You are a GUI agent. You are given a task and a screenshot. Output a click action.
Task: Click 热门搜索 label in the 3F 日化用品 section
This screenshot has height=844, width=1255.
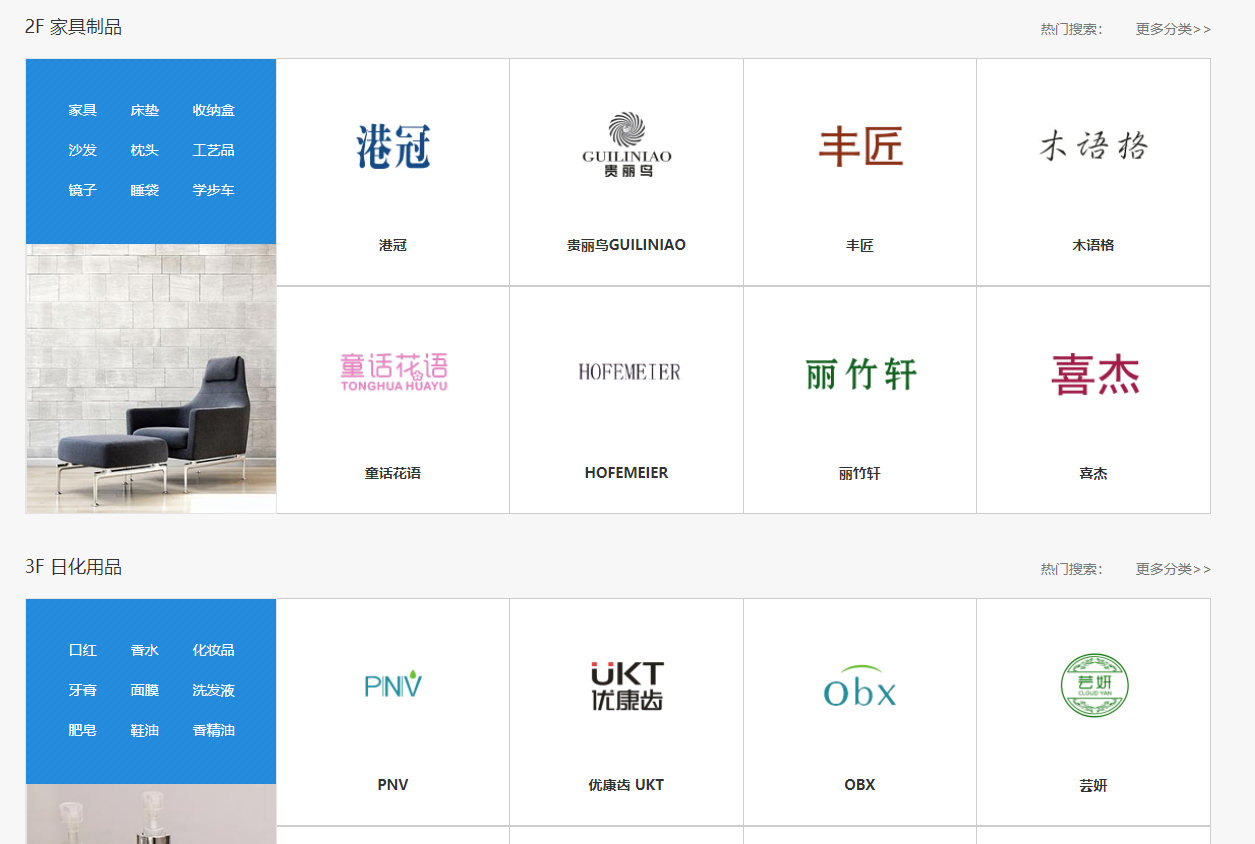(x=1071, y=569)
